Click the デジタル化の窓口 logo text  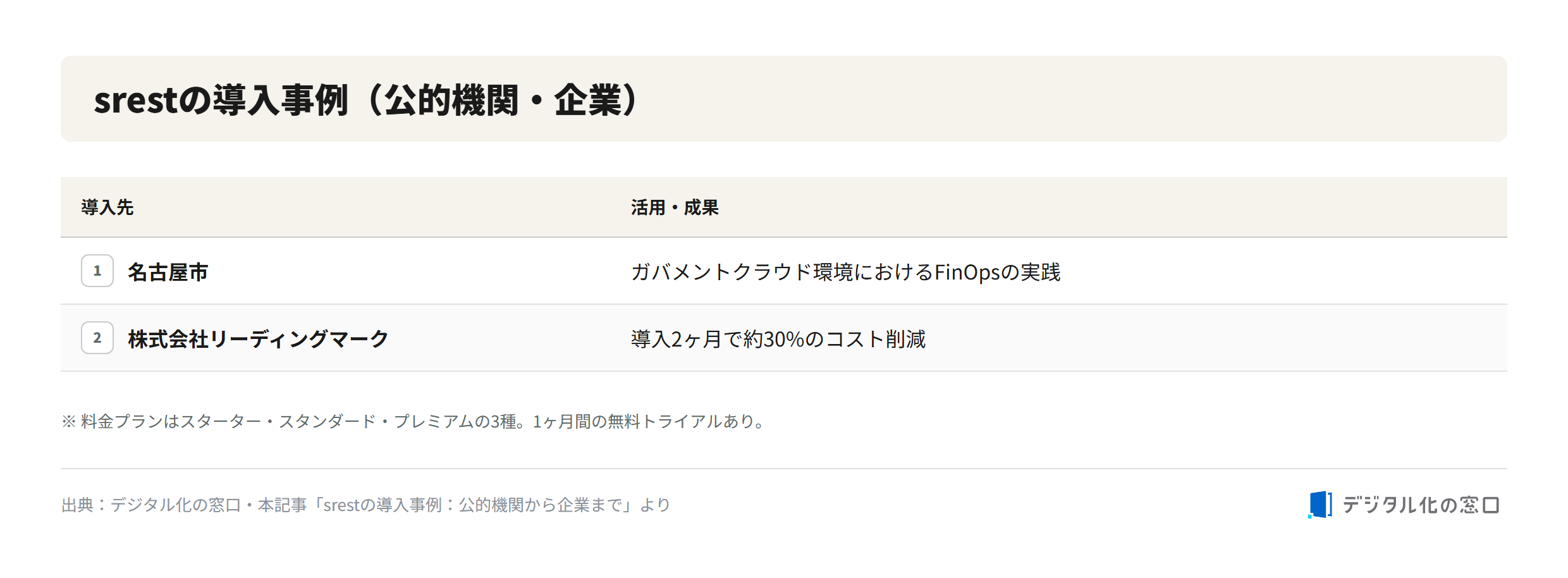(x=1421, y=505)
